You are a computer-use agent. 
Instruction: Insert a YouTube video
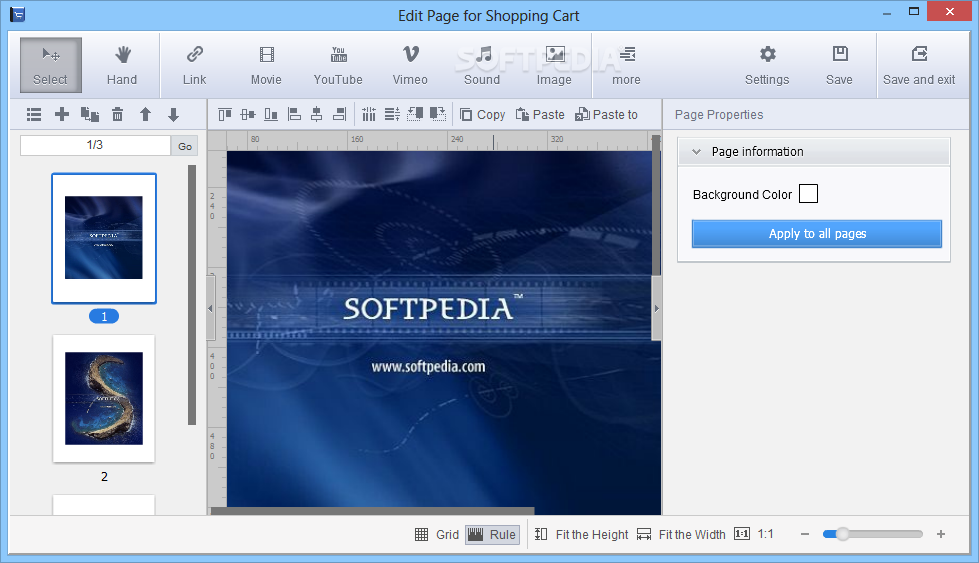tap(338, 65)
